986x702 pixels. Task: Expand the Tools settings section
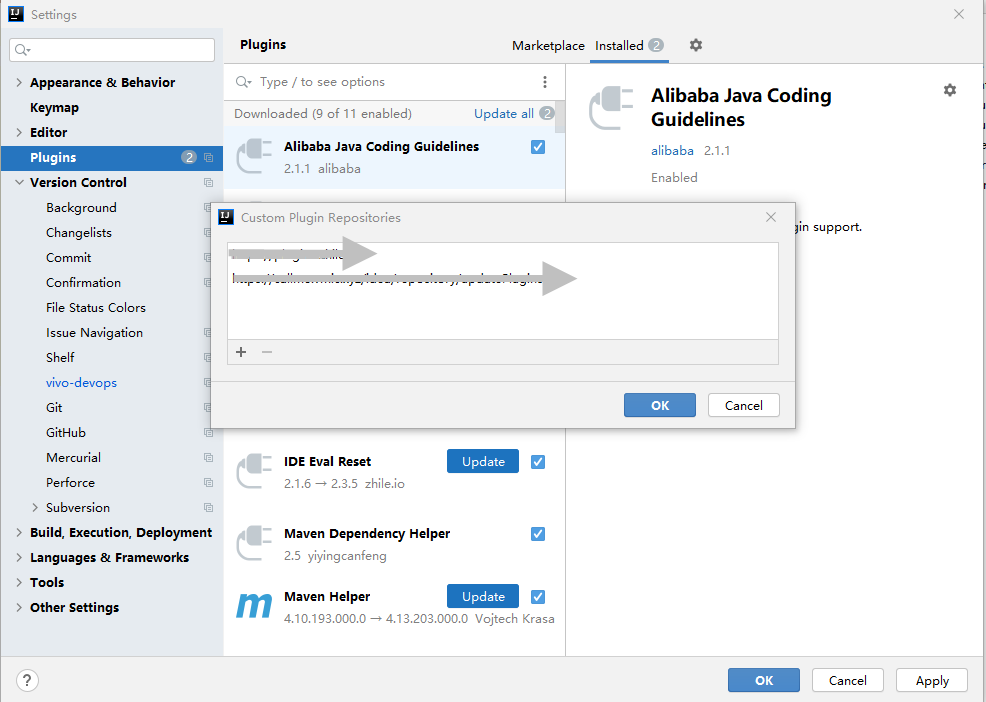[19, 582]
